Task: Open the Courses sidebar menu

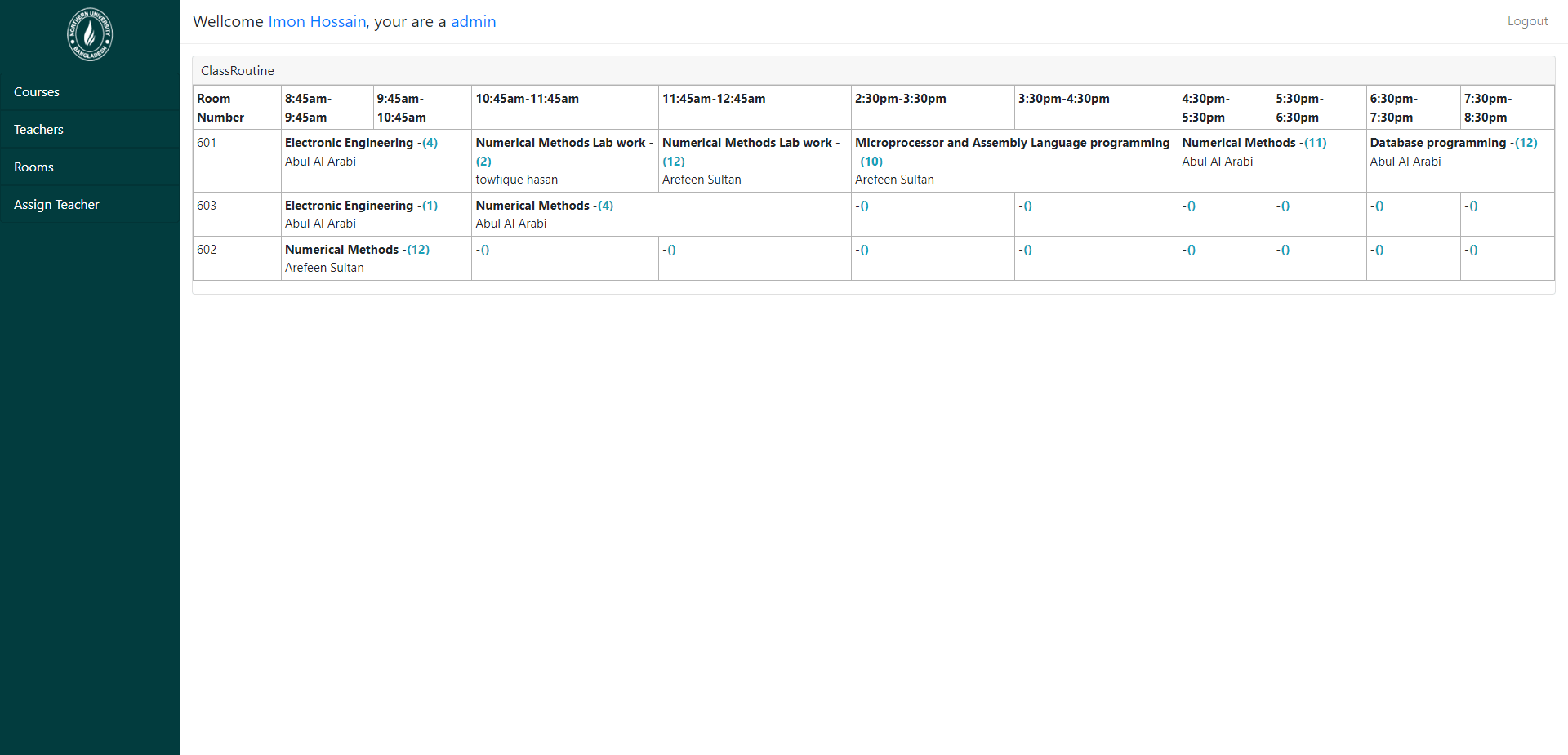Action: click(x=37, y=92)
